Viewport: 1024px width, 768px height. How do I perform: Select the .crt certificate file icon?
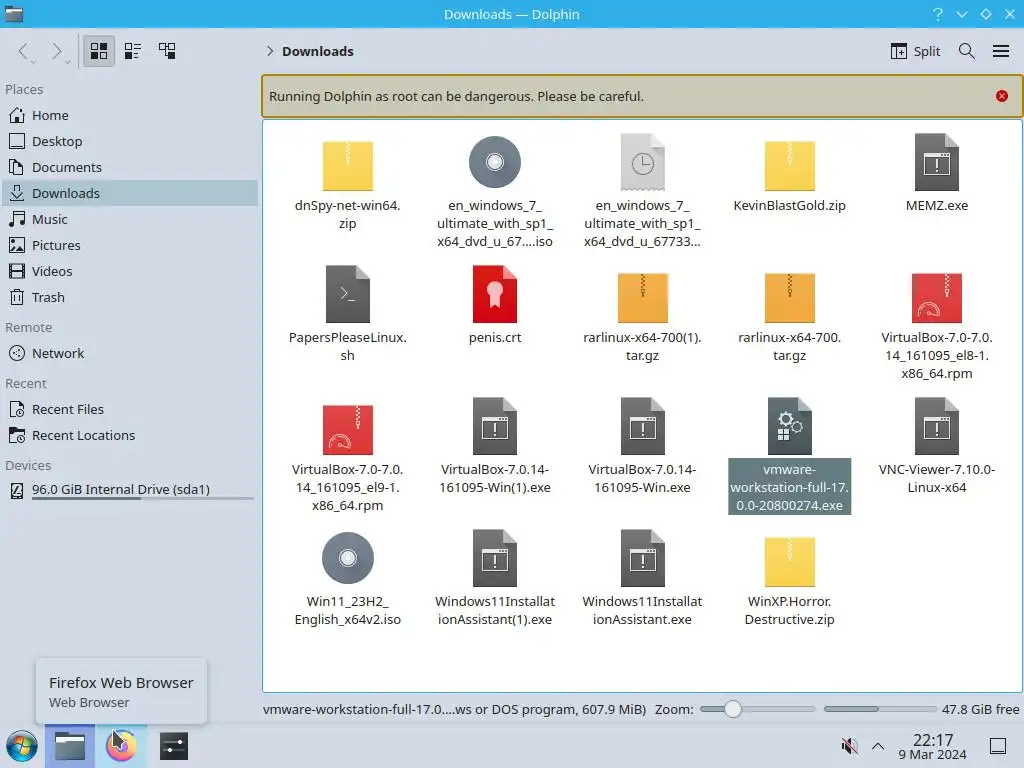point(494,294)
